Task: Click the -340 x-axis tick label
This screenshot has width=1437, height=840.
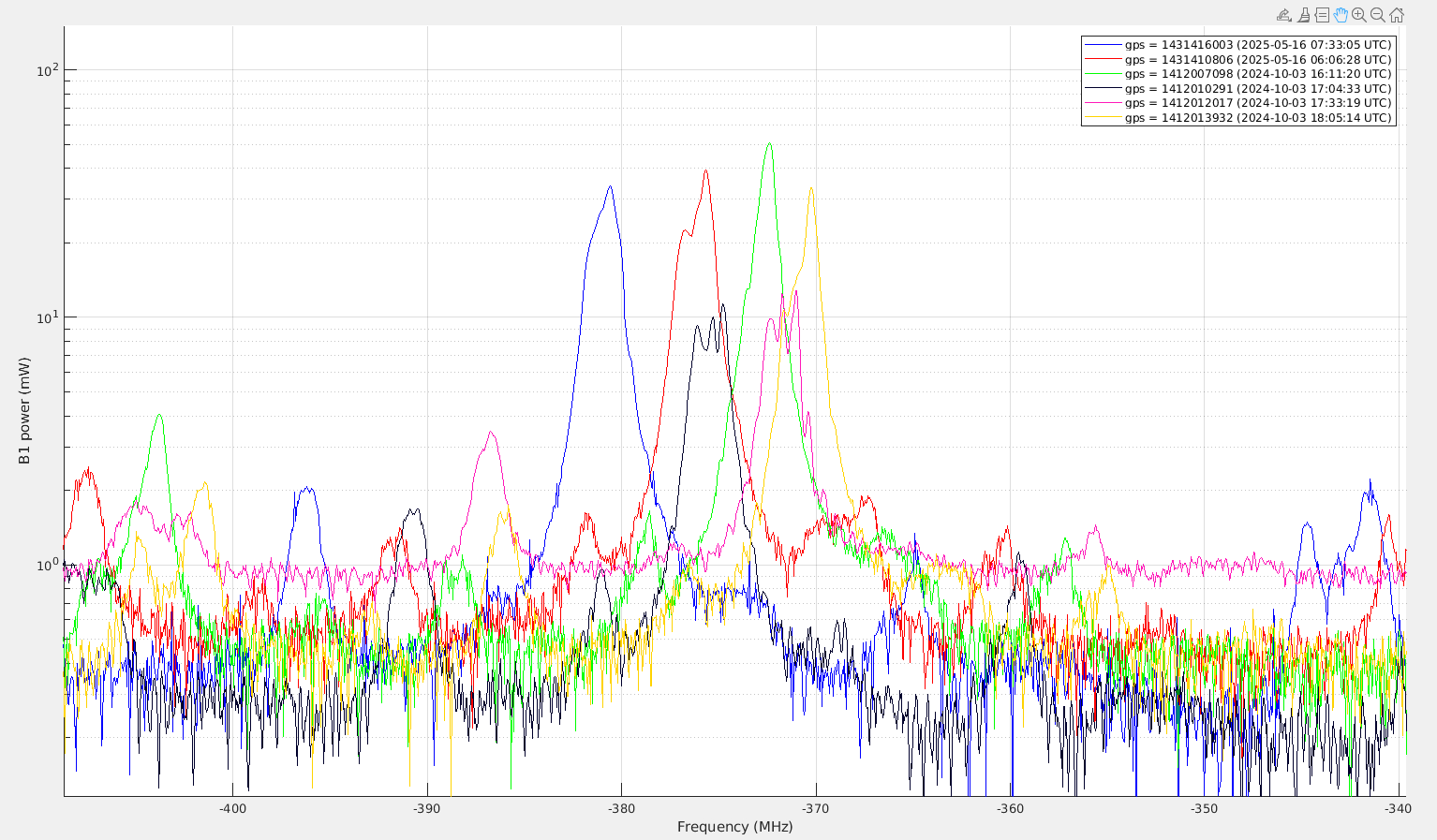Action: tap(1399, 809)
